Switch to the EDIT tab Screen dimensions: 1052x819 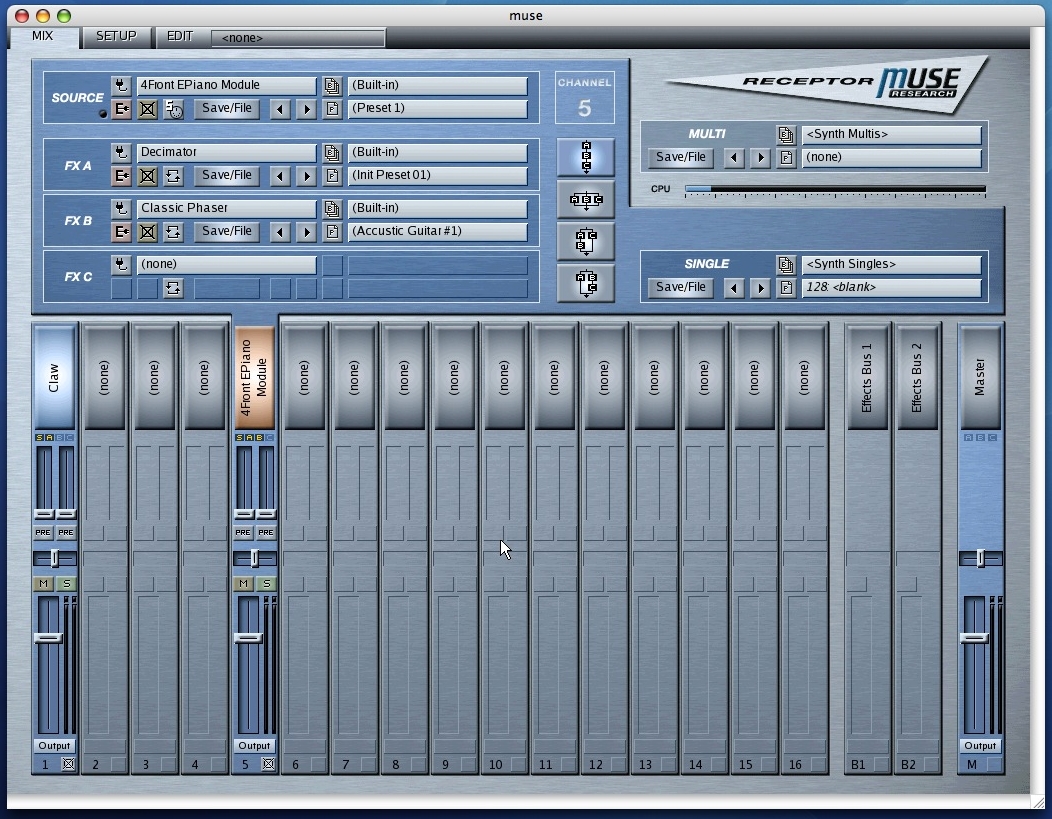[x=180, y=36]
